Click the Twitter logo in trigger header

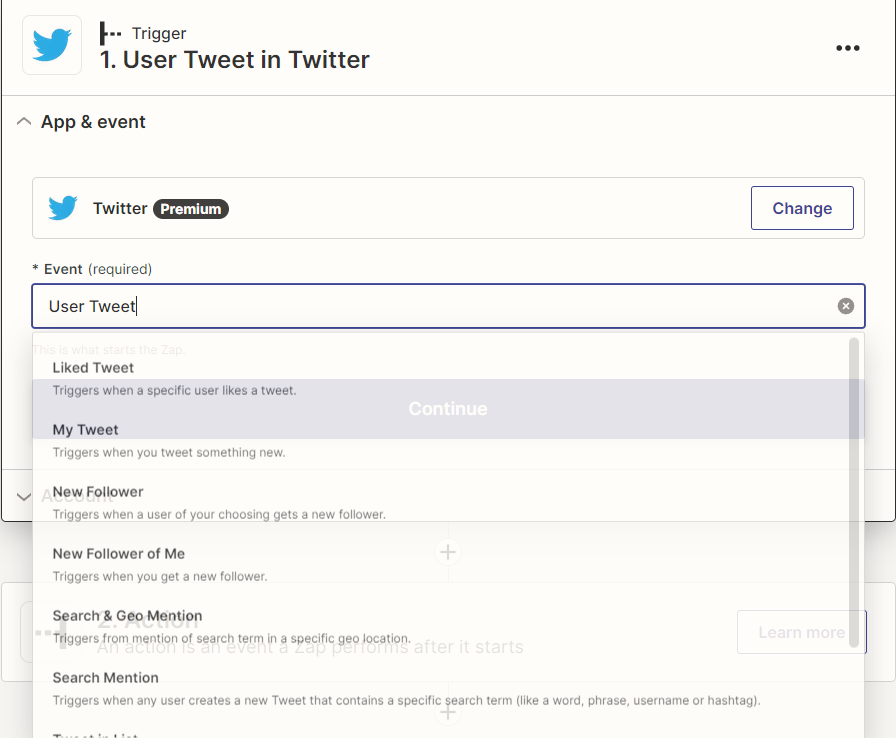click(52, 45)
